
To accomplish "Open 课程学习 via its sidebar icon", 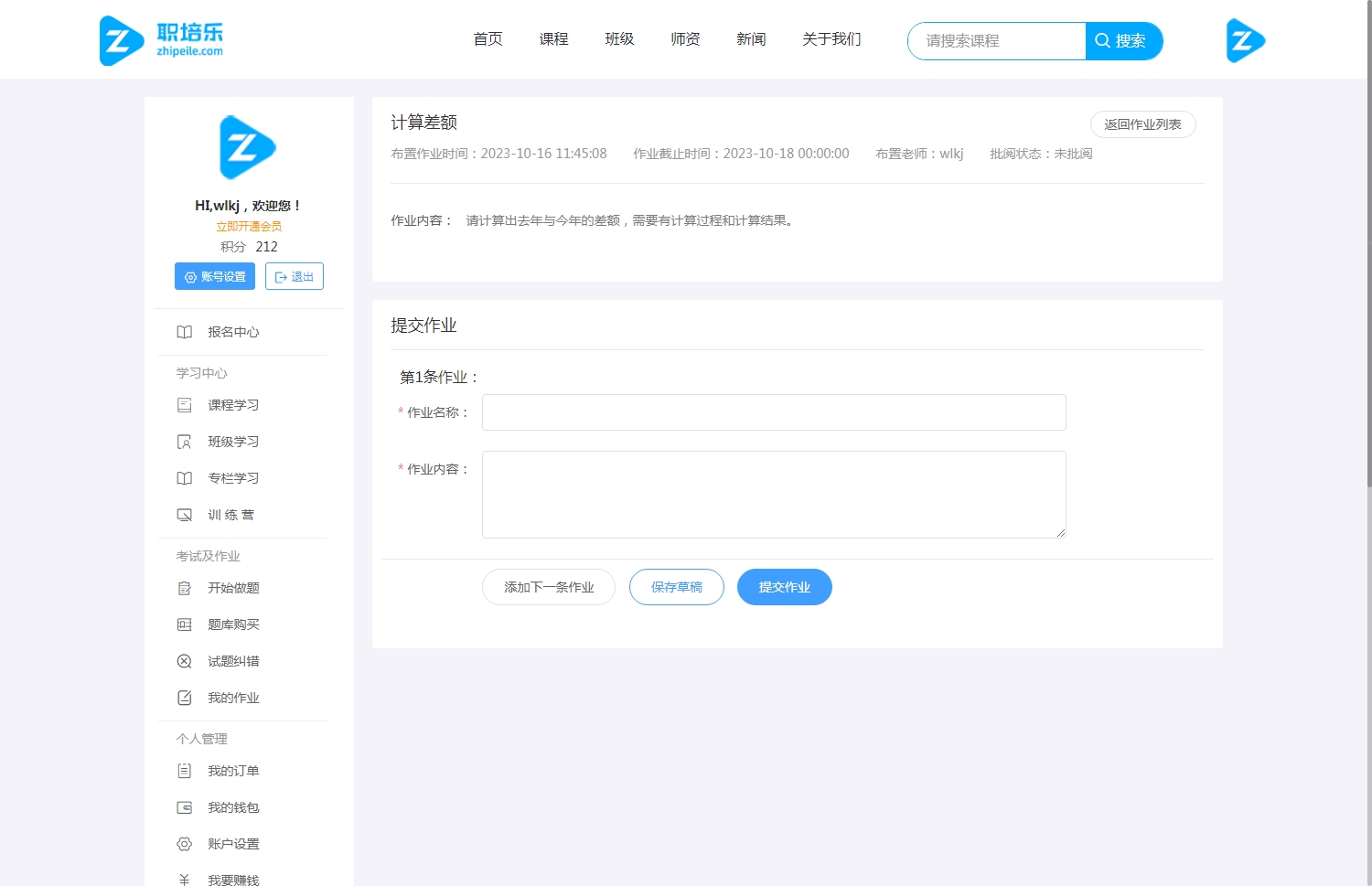I will pos(184,405).
